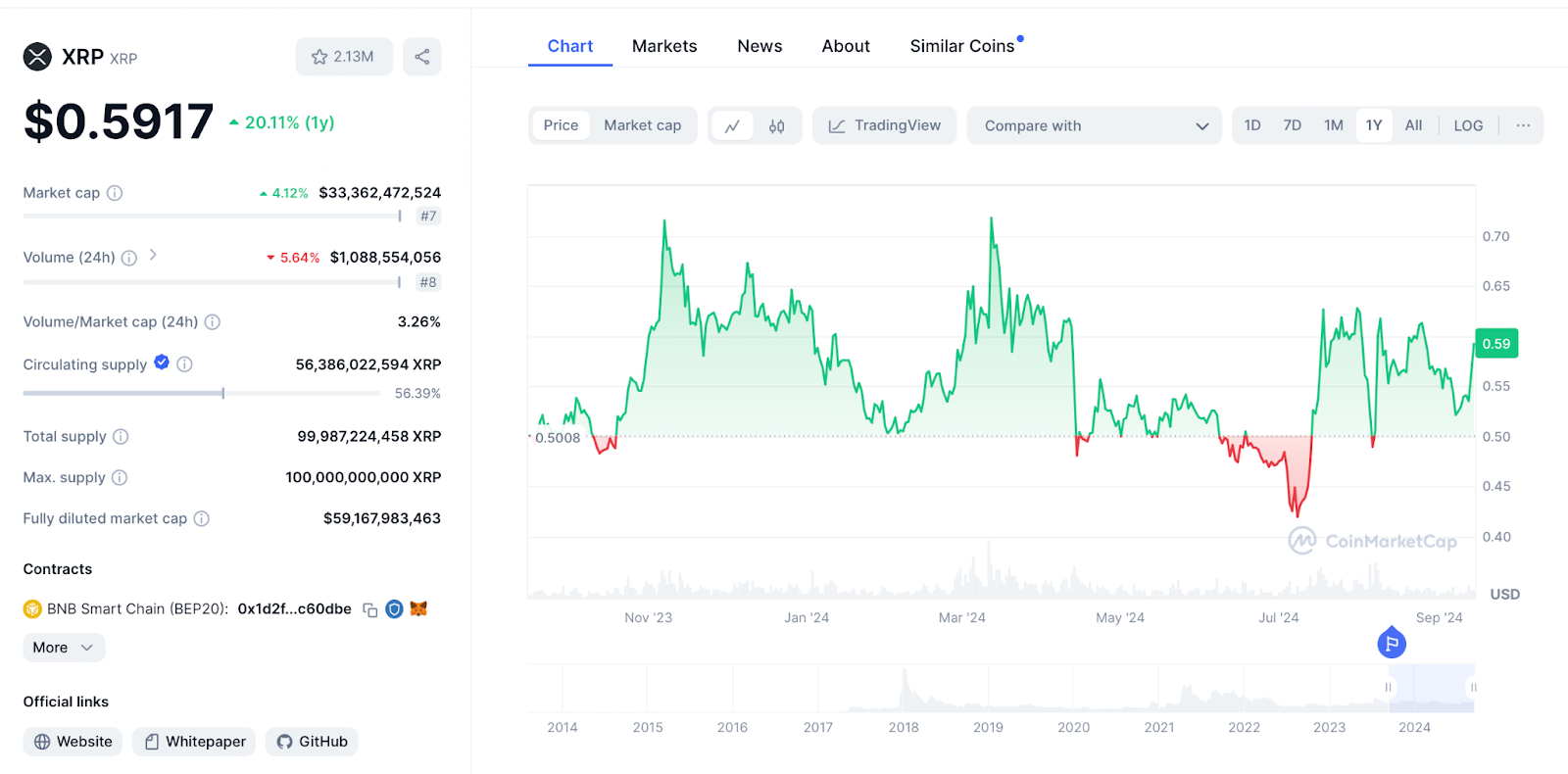Click the verified circulating supply badge

pos(162,363)
